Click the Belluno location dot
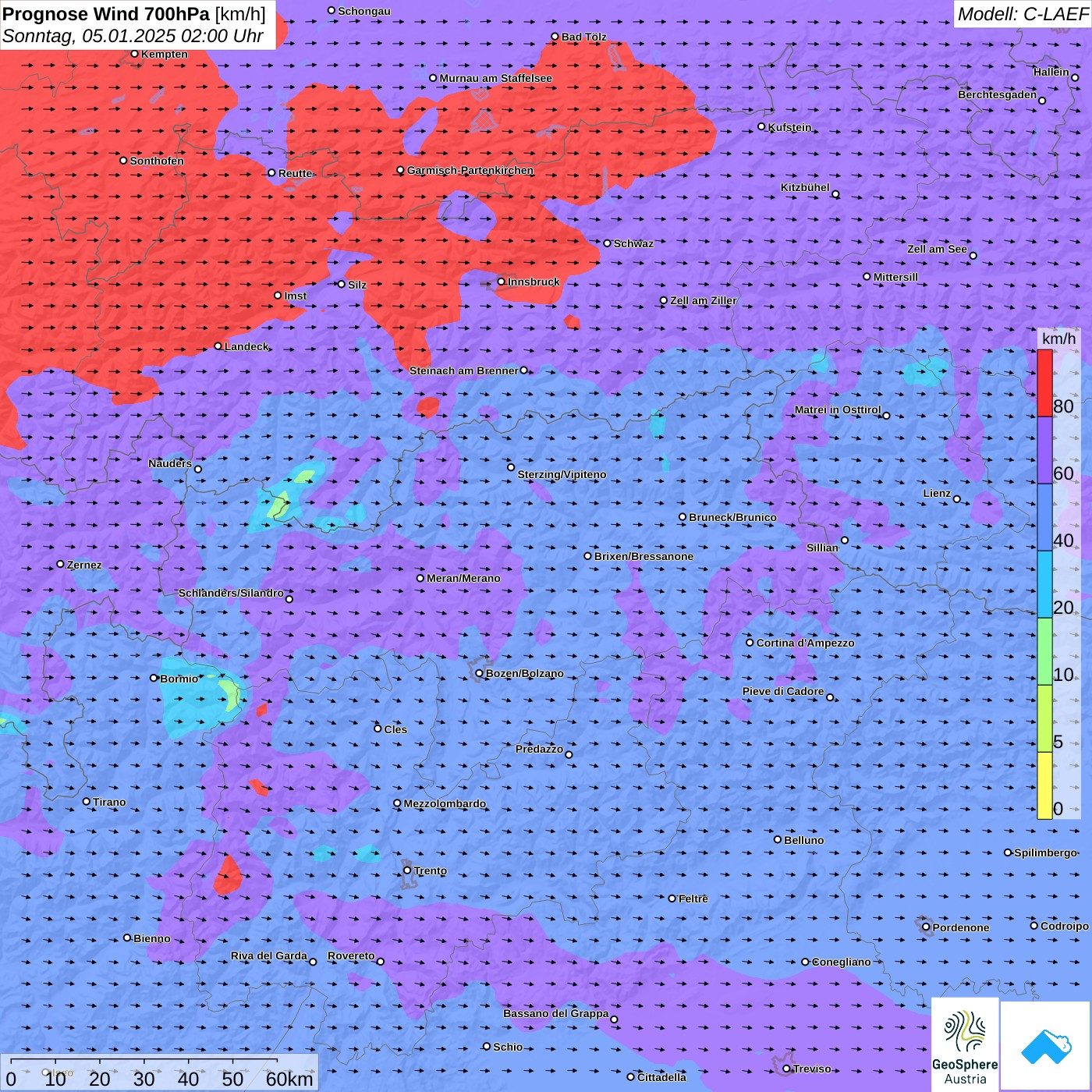Image resolution: width=1092 pixels, height=1092 pixels. coord(778,839)
